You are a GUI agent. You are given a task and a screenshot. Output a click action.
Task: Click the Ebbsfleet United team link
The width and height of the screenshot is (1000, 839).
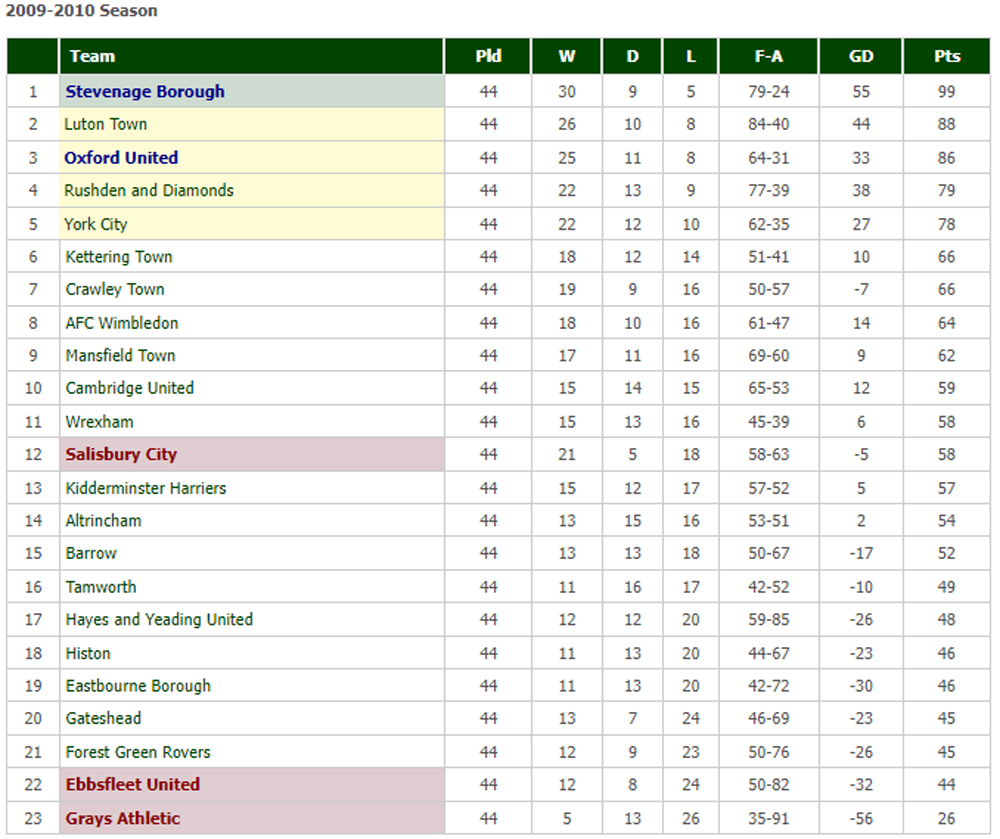coord(133,784)
